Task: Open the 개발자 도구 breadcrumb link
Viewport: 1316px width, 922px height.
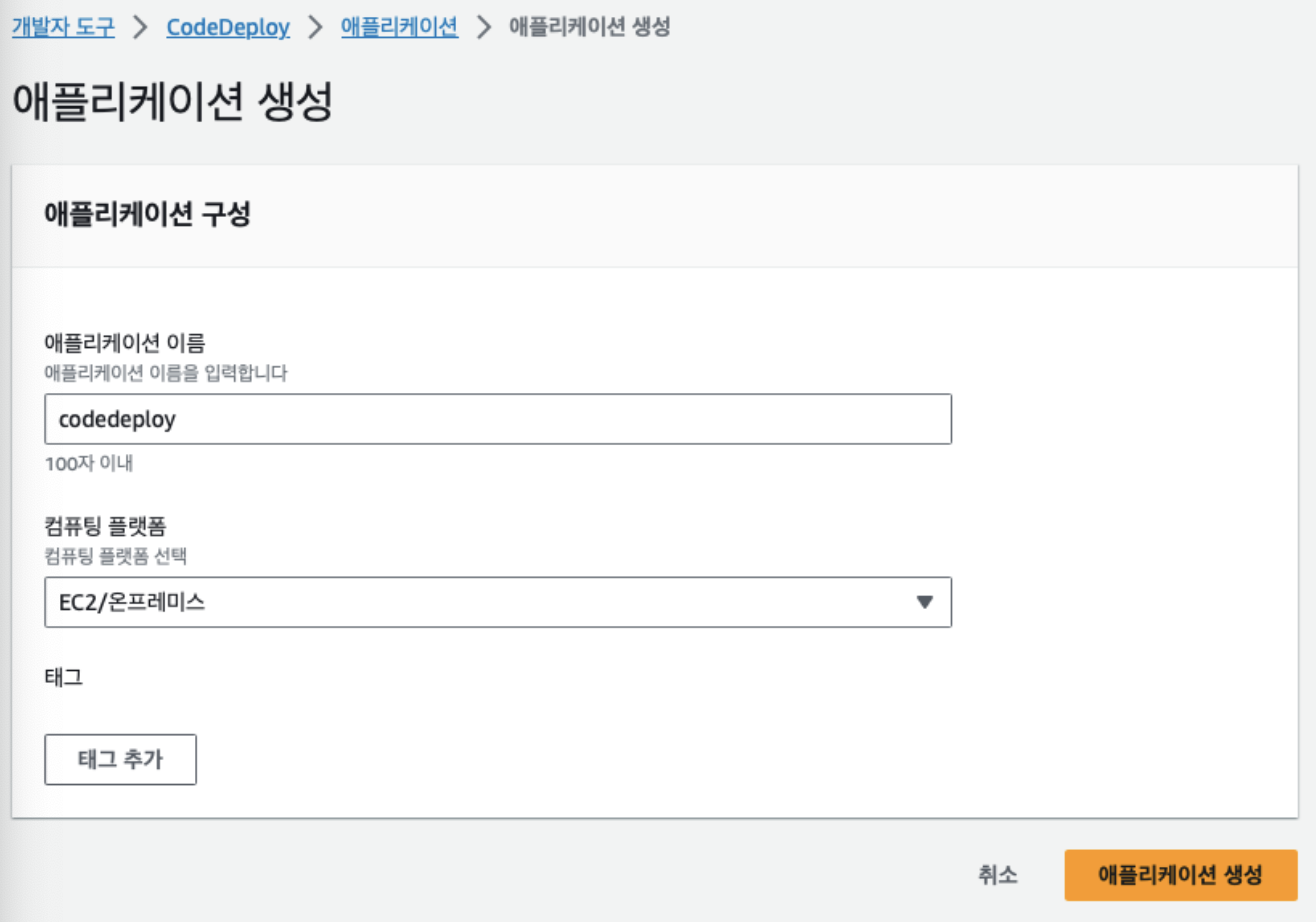Action: tap(63, 27)
